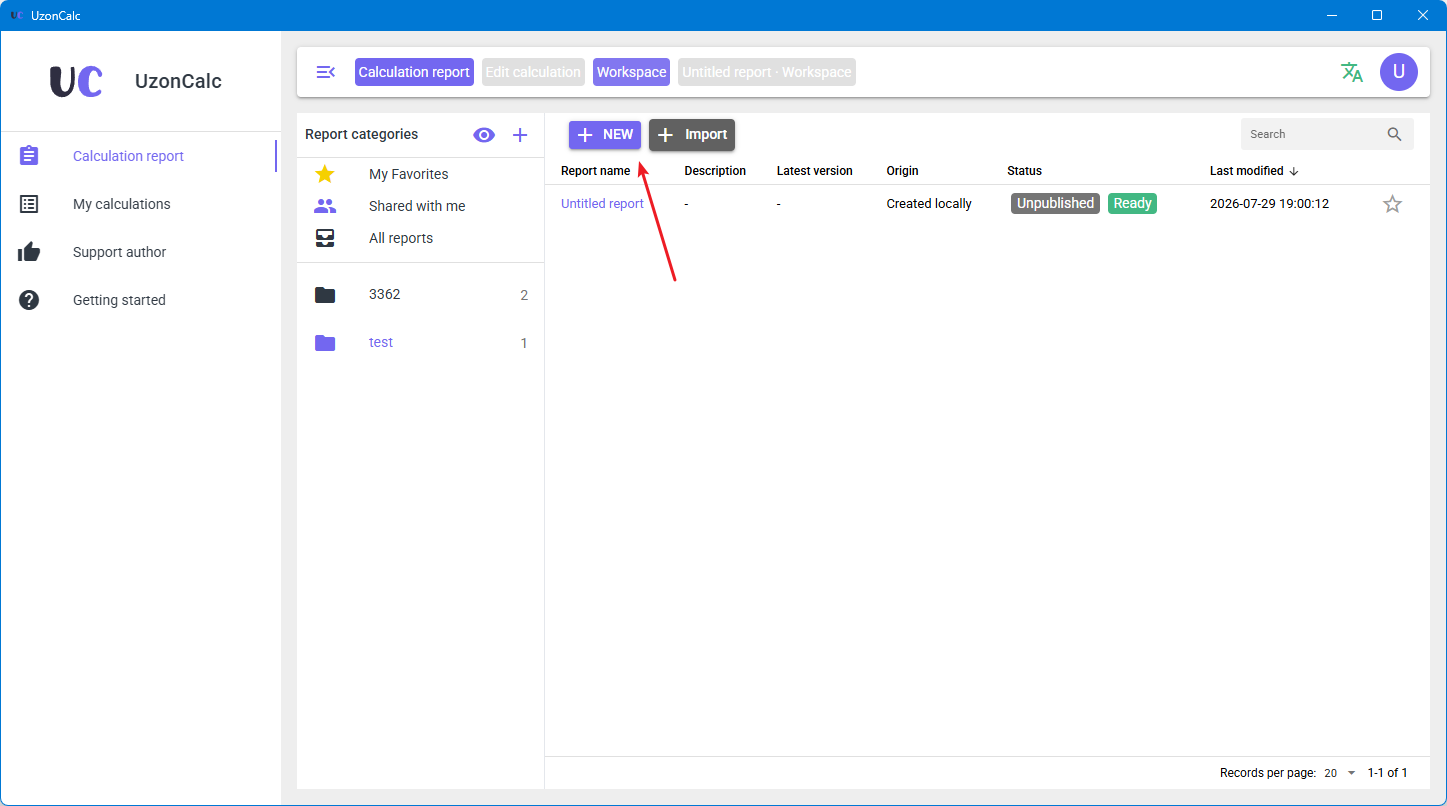Click the Origin column header
The image size is (1447, 806).
point(902,171)
